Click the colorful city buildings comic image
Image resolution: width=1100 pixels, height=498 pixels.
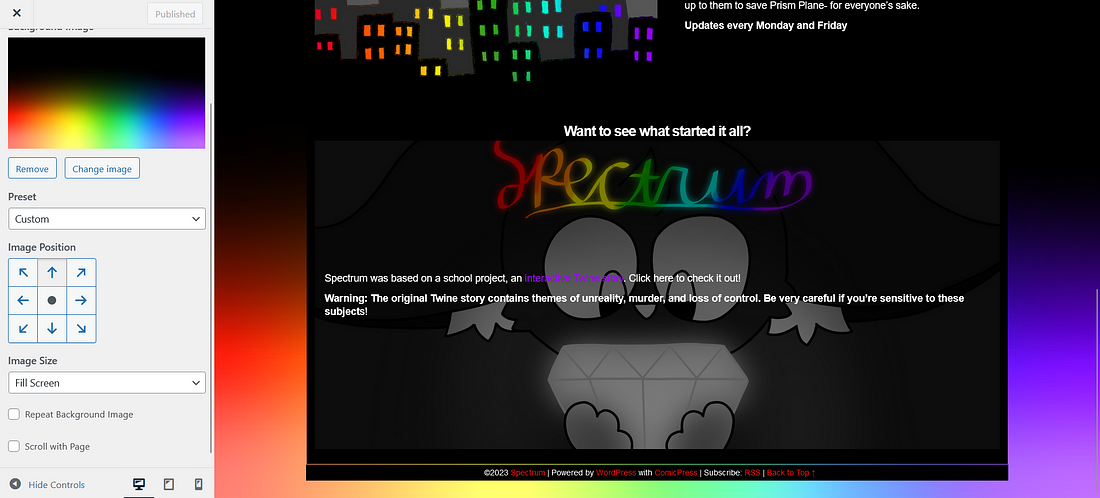(486, 42)
